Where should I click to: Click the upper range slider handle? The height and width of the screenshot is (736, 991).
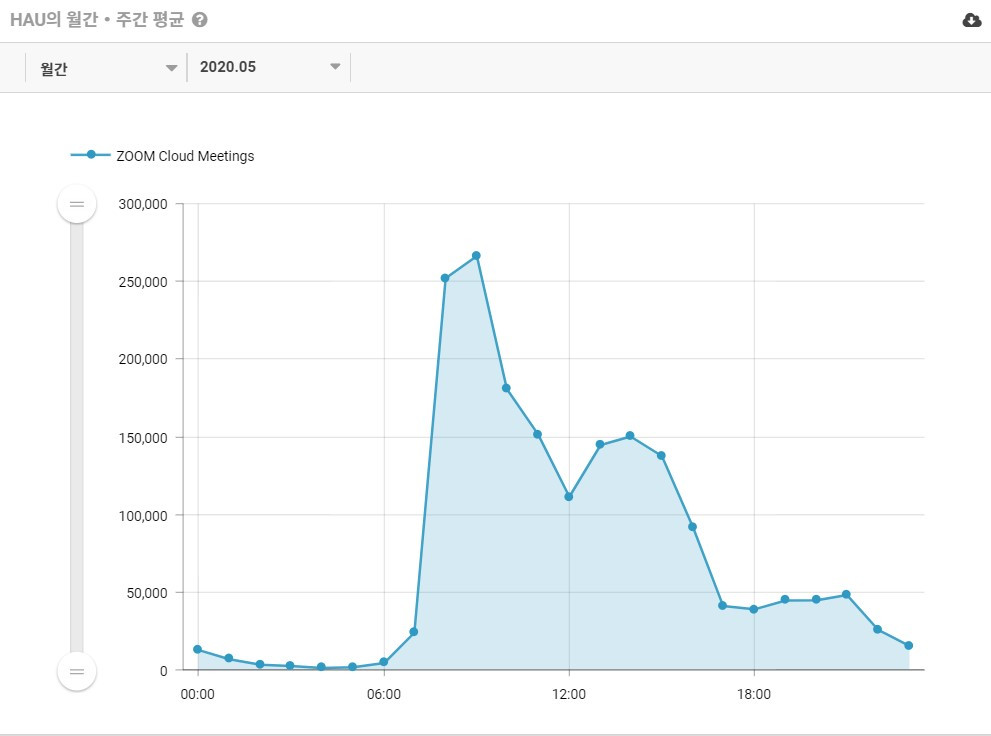point(77,204)
